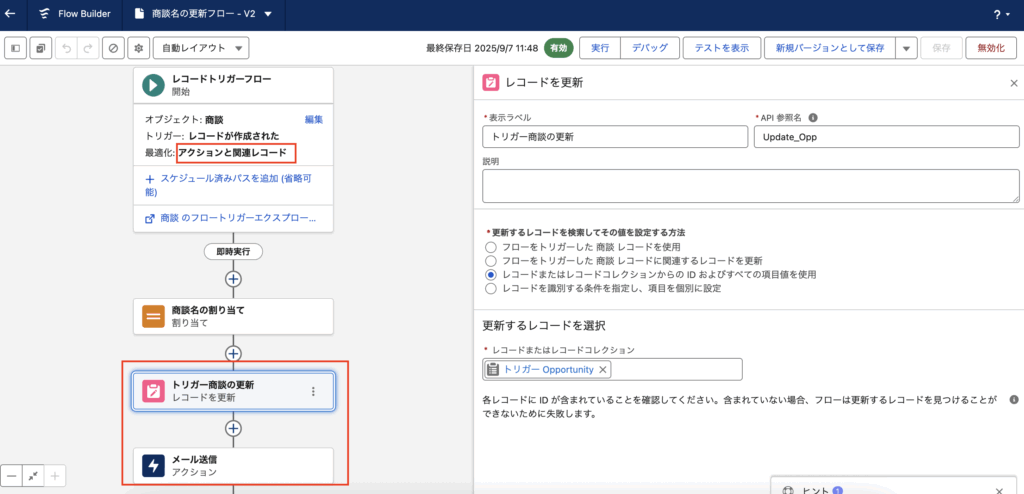
Task: Click the zoom out minus button
Action: click(11, 476)
